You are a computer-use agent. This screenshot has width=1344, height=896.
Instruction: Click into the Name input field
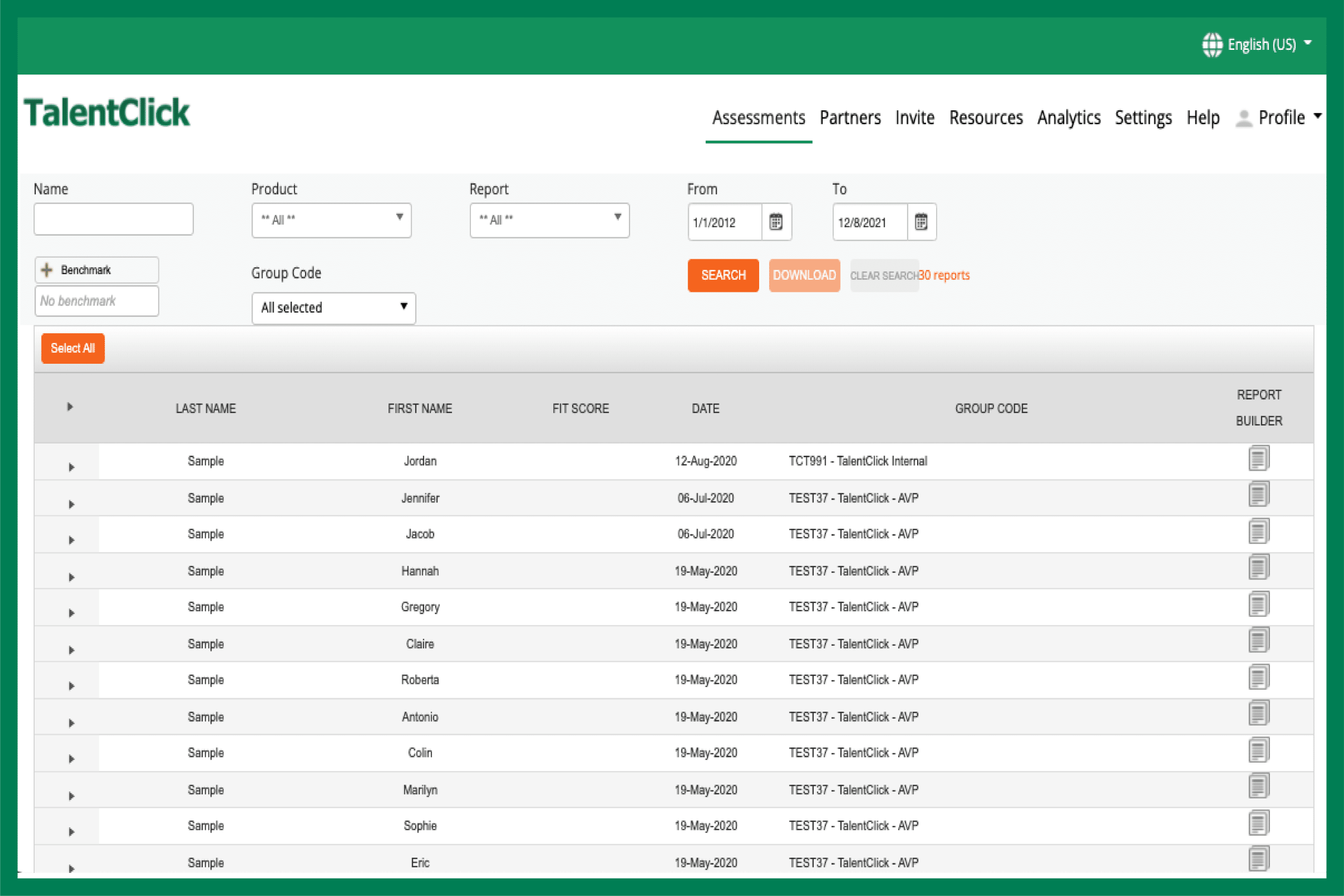pyautogui.click(x=113, y=219)
